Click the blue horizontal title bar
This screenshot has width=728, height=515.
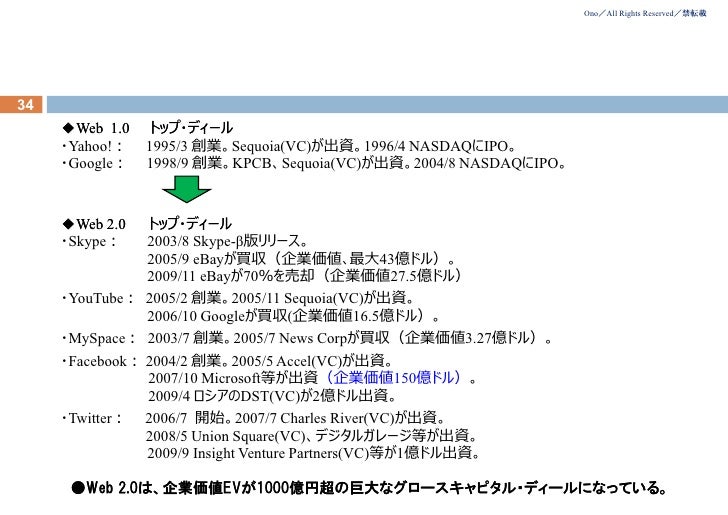pos(387,104)
